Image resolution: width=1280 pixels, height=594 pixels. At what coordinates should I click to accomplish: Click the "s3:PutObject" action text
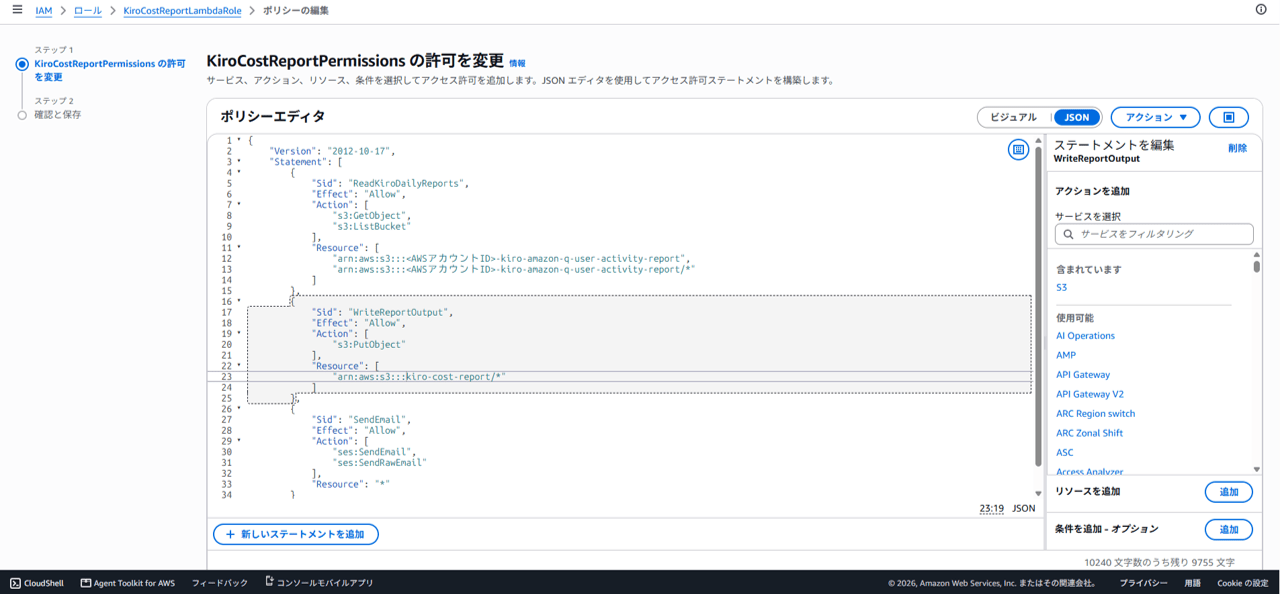click(x=369, y=345)
